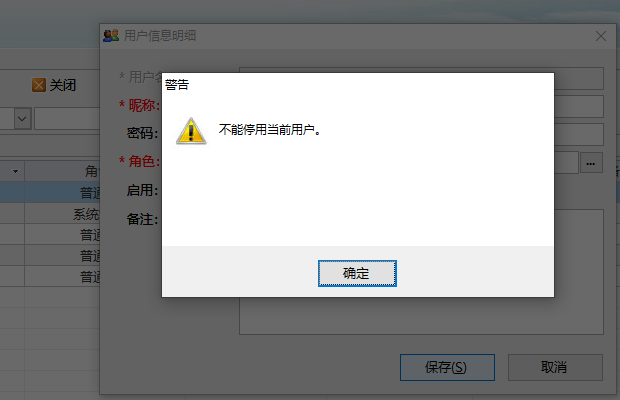Click the user info dialog title icon
The image size is (620, 400).
pyautogui.click(x=111, y=36)
